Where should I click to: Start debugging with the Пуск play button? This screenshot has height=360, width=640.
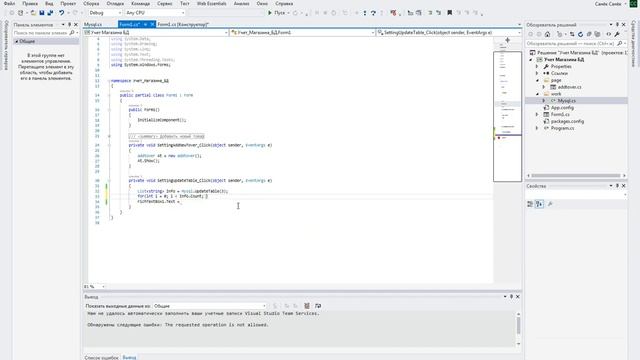pyautogui.click(x=277, y=13)
